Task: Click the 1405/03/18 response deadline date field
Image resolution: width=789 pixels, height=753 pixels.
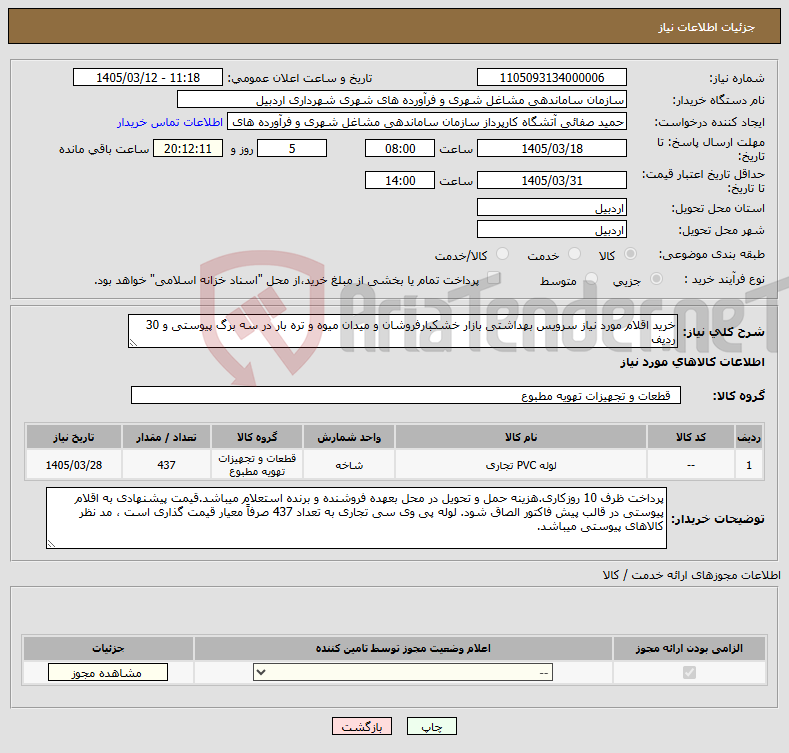Action: tap(551, 148)
